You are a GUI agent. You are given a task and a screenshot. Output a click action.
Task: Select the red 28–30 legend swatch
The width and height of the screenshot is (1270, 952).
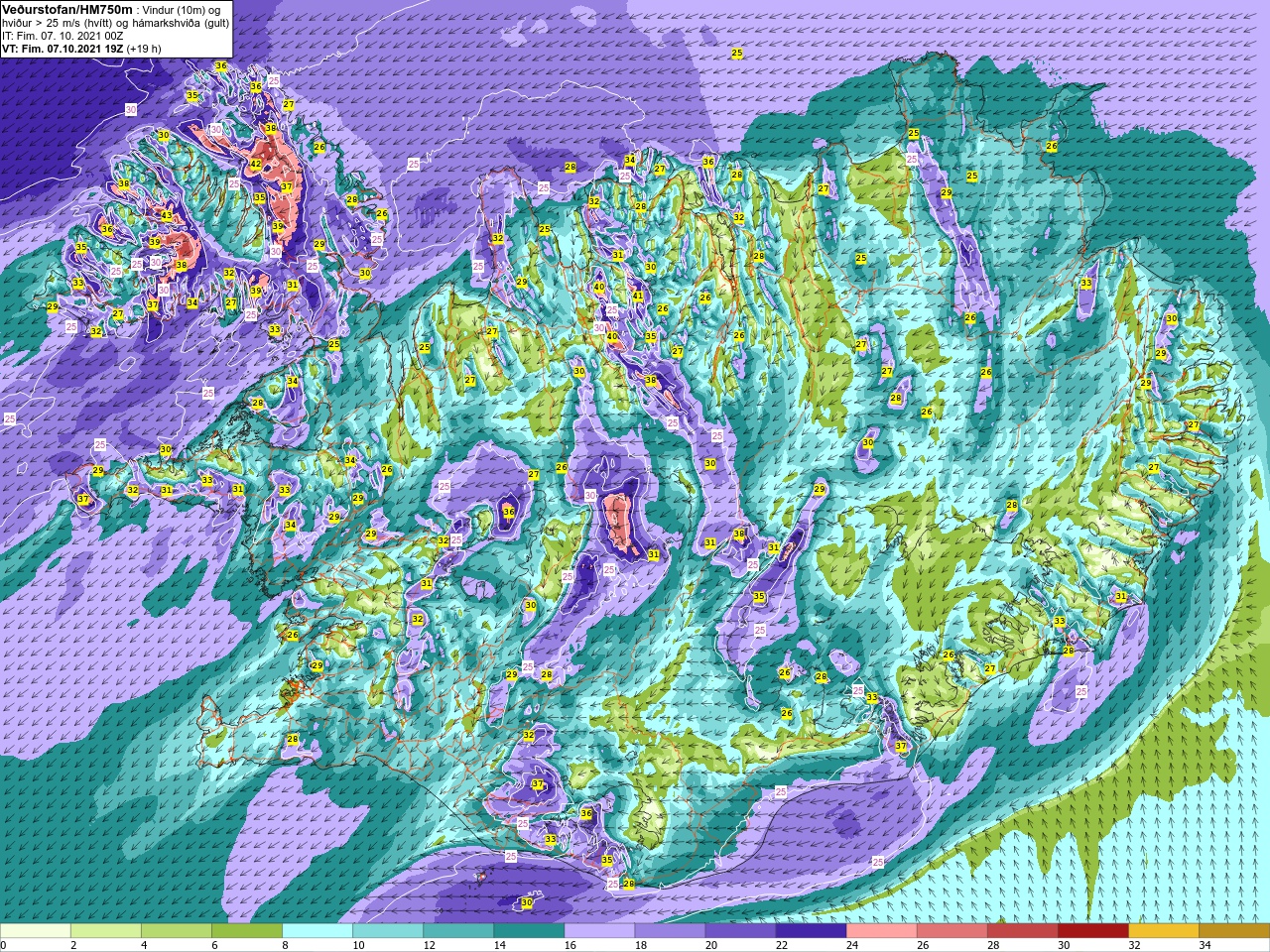[1022, 930]
